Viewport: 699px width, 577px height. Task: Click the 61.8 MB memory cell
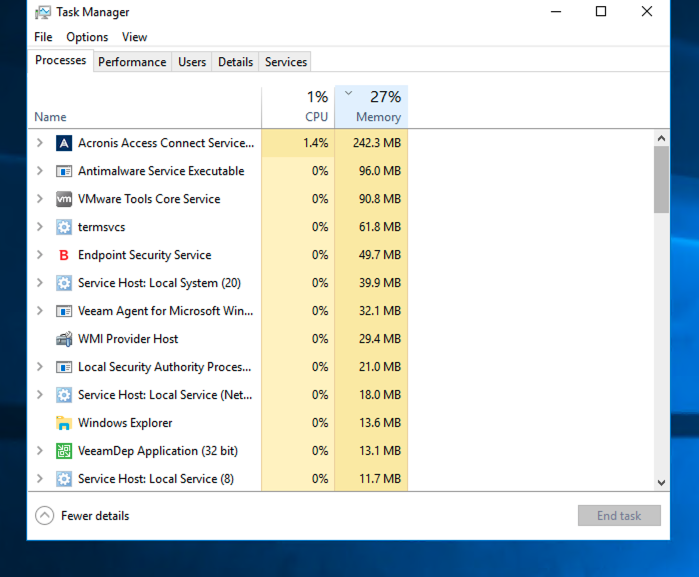pyautogui.click(x=371, y=227)
